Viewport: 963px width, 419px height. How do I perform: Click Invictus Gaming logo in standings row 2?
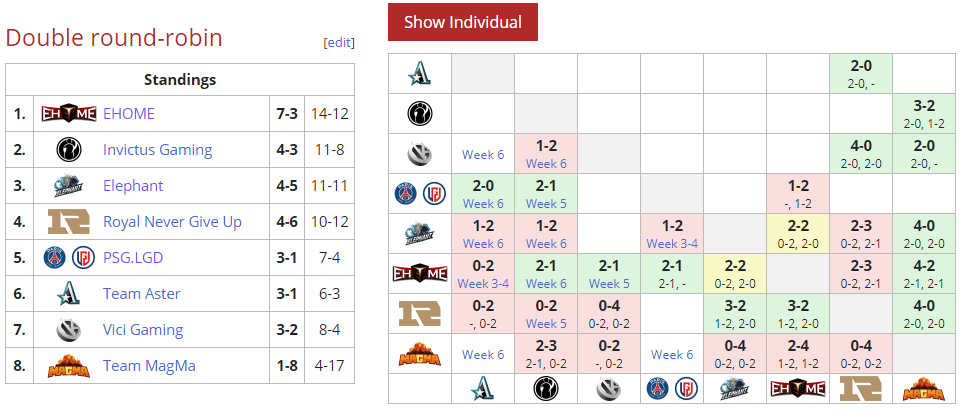(68, 150)
